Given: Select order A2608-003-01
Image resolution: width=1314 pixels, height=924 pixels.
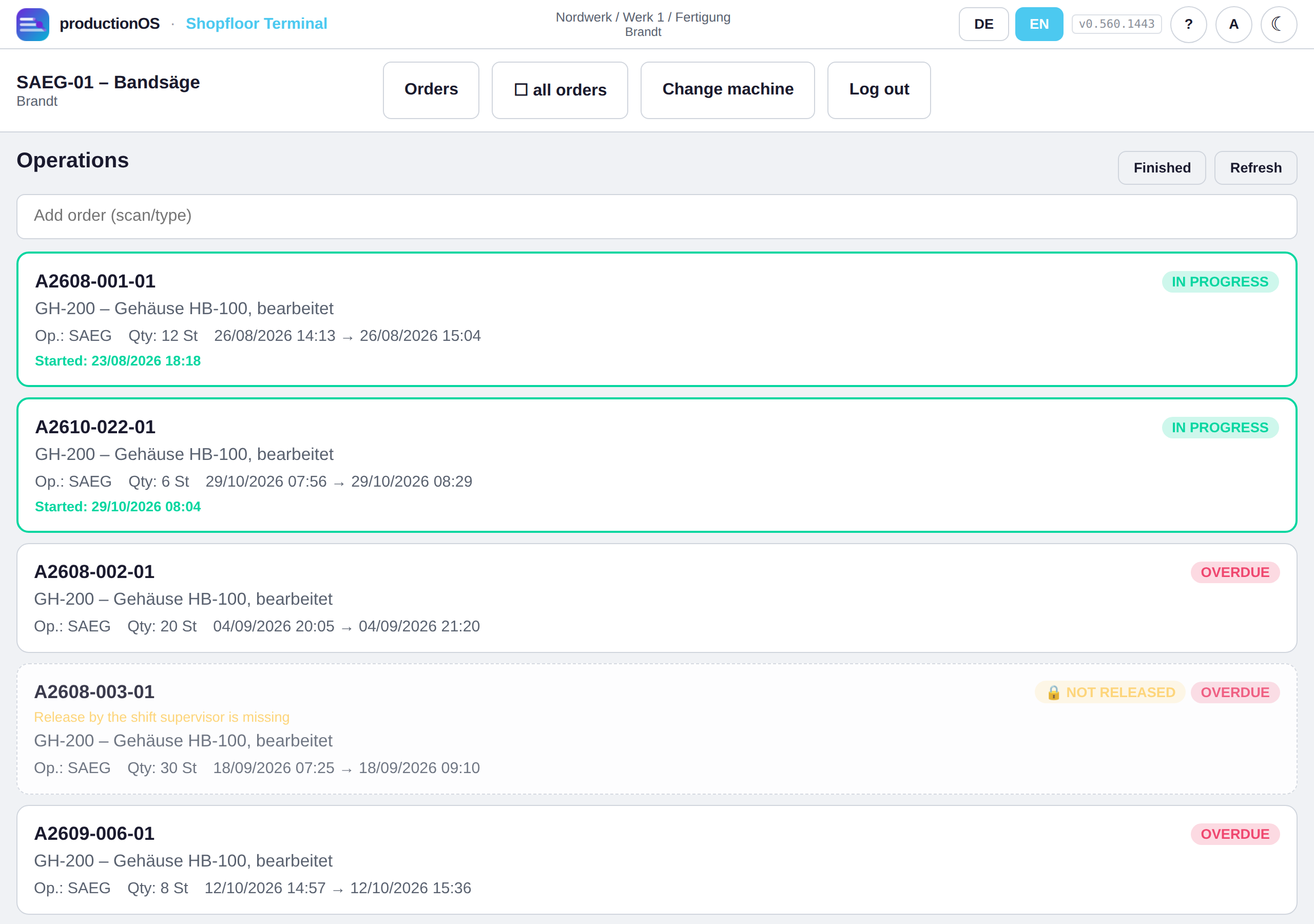Looking at the screenshot, I should [x=657, y=729].
